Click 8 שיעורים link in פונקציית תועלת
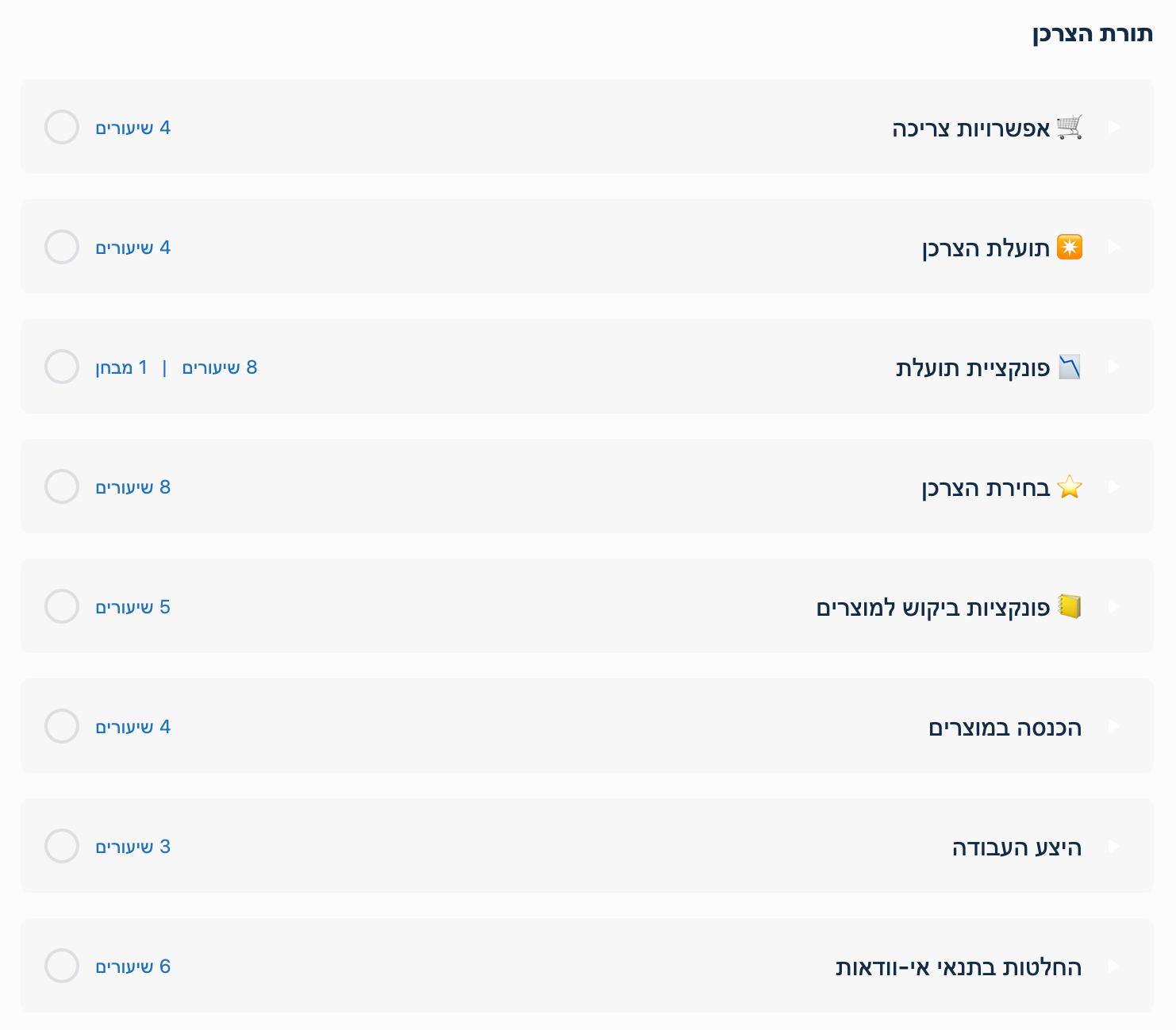The image size is (1176, 1030). [x=220, y=367]
